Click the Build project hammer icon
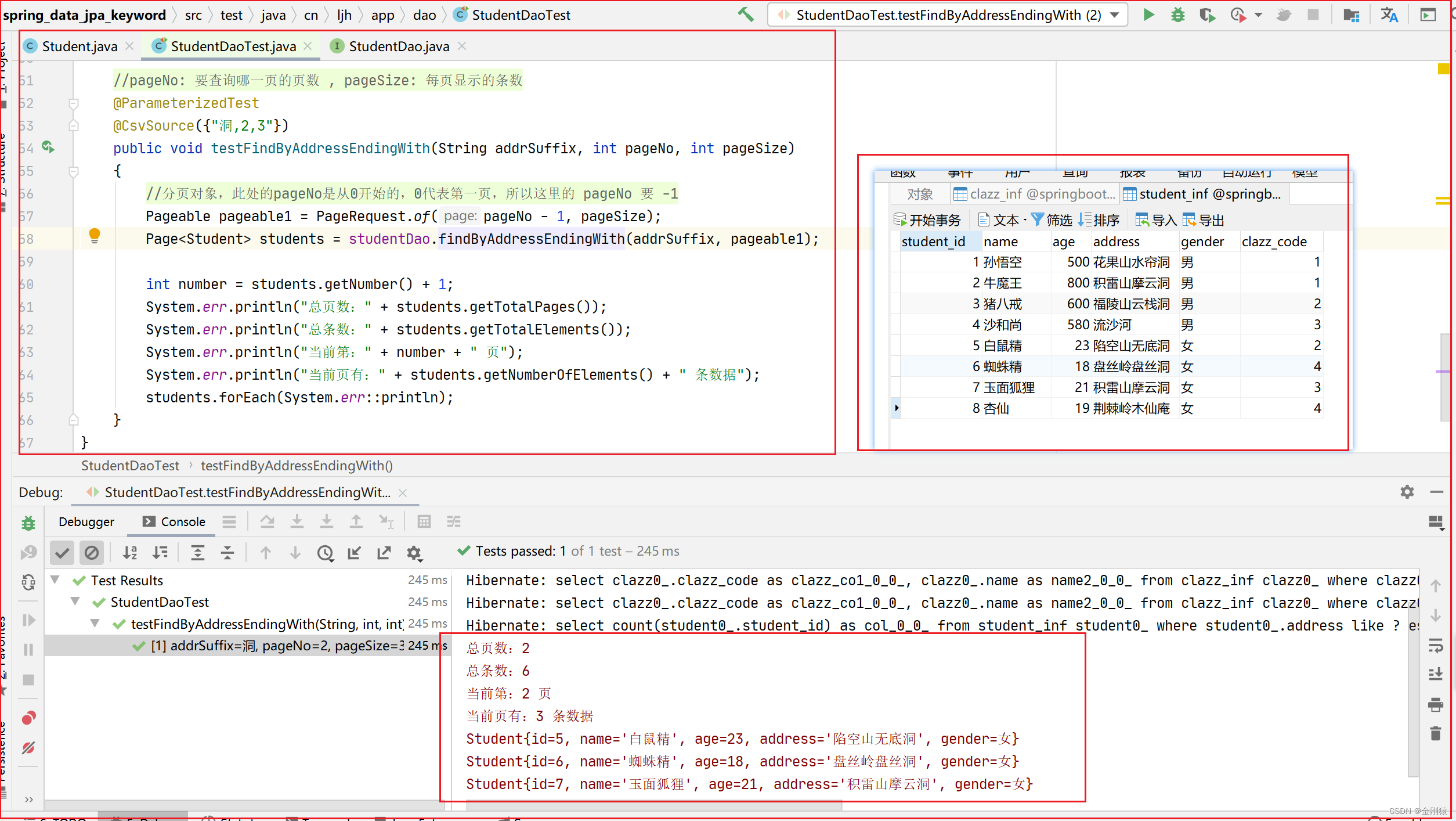This screenshot has width=1456, height=821. click(x=746, y=15)
